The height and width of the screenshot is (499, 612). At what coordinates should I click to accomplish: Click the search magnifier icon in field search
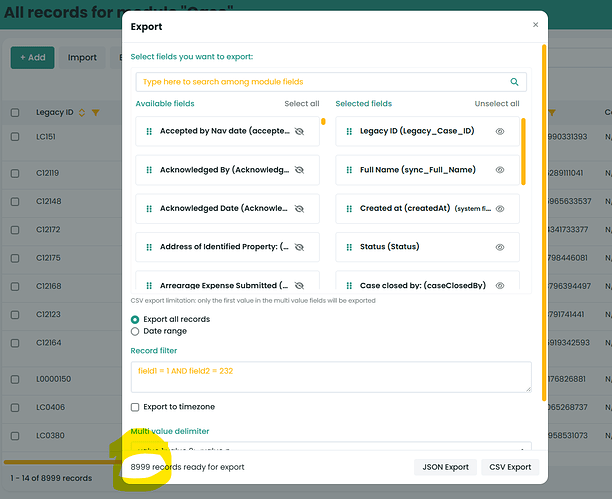click(514, 82)
